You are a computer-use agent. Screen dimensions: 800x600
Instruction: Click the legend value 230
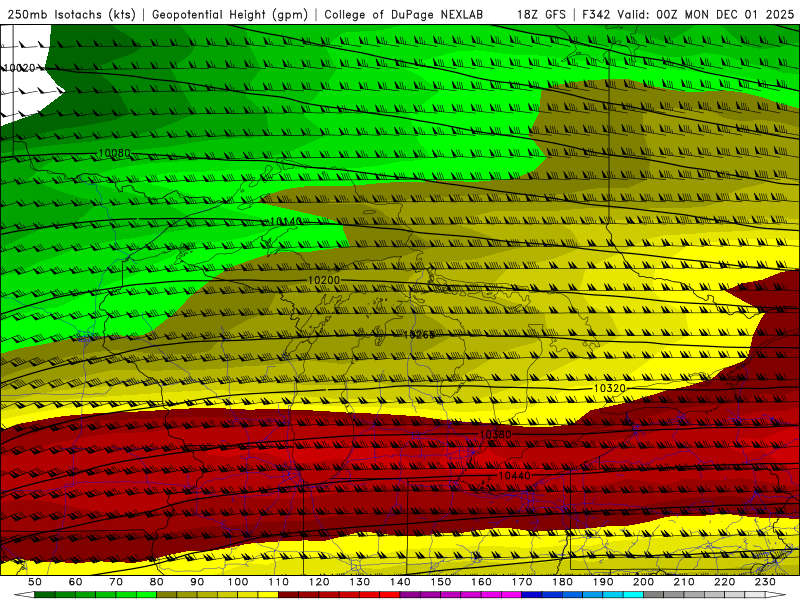[765, 582]
